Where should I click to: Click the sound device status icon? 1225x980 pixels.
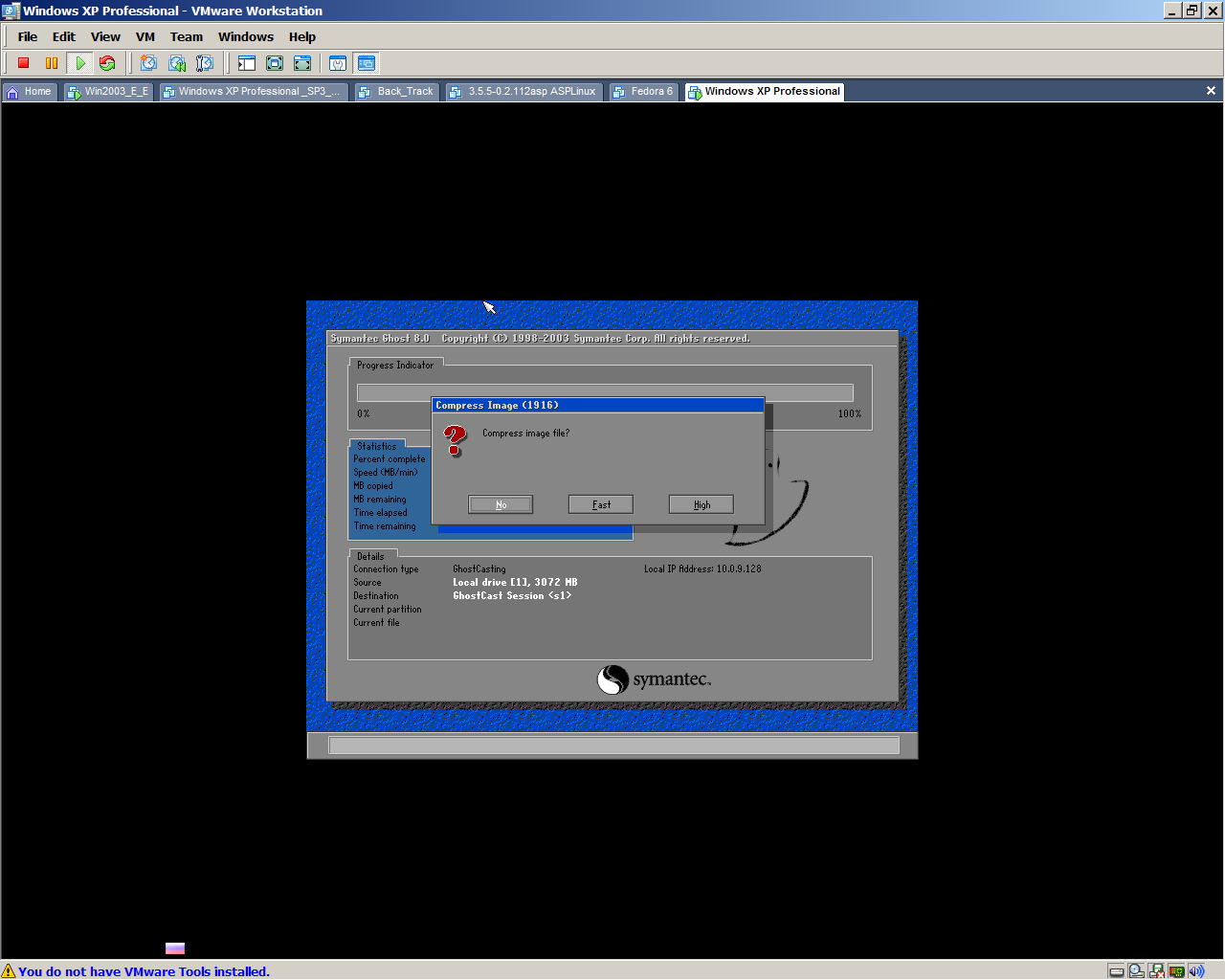[x=1196, y=971]
